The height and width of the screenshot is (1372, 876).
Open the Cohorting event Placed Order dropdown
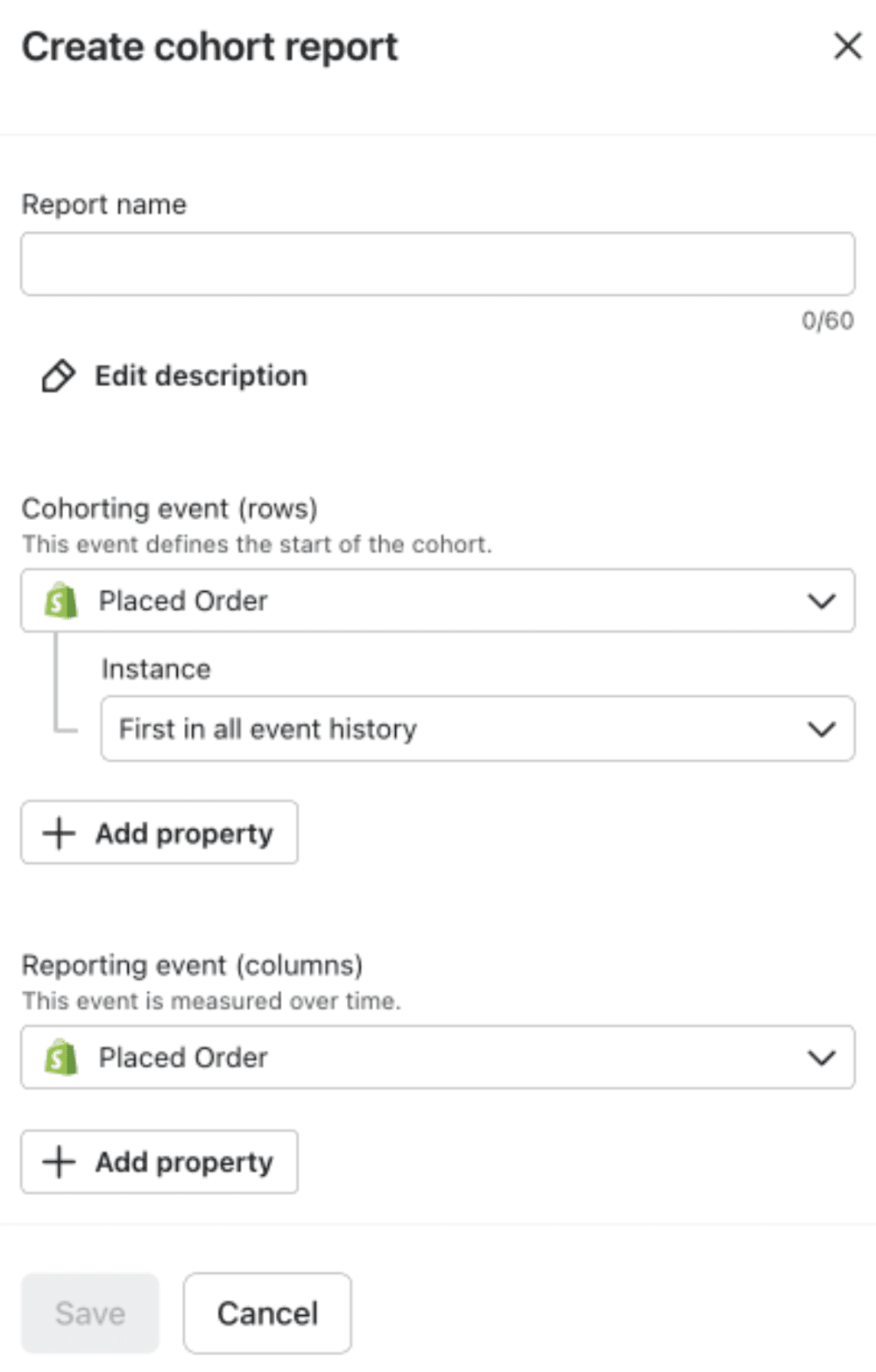[x=438, y=601]
